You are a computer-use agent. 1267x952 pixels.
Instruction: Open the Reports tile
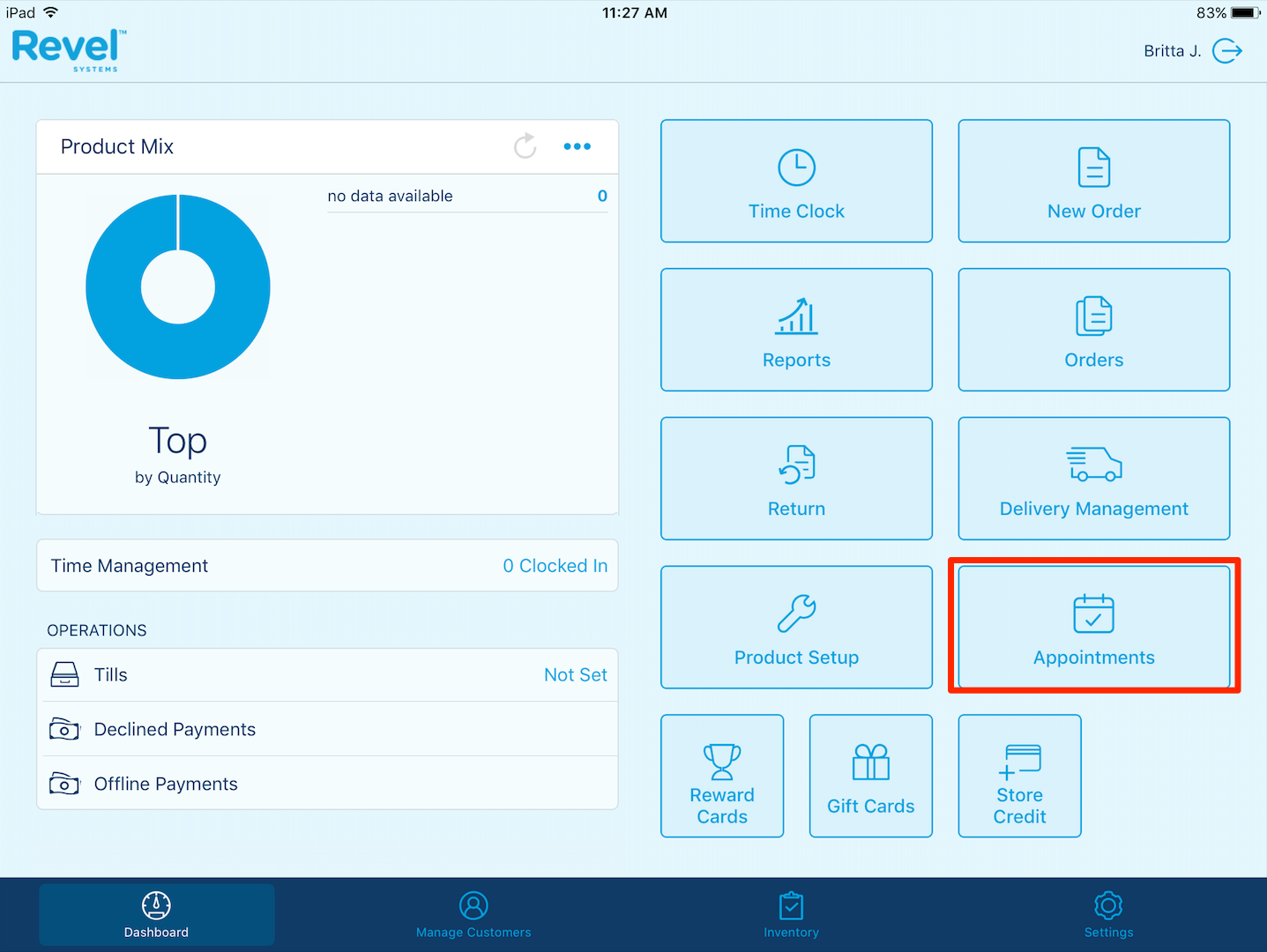pyautogui.click(x=796, y=330)
